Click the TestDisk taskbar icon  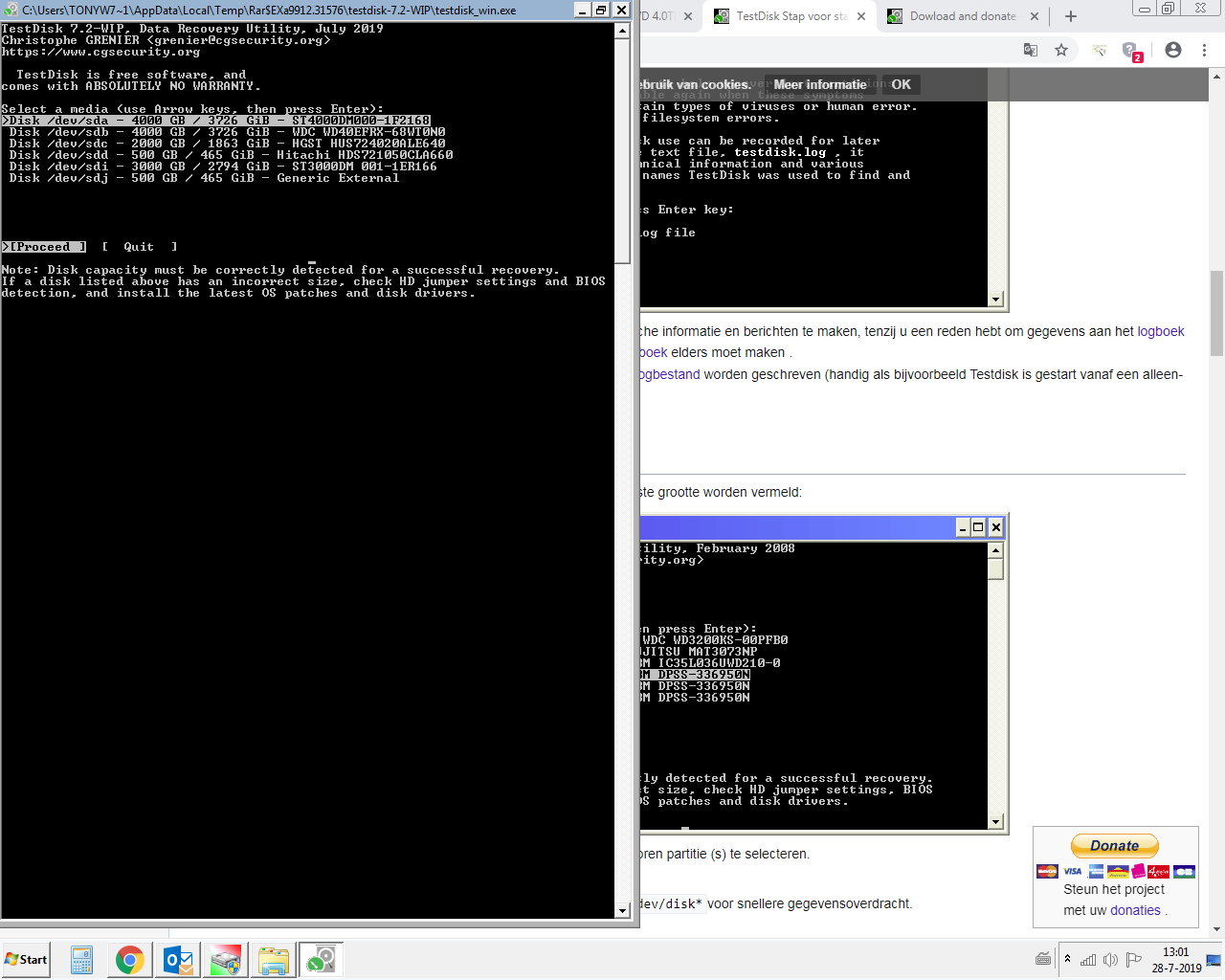[x=321, y=960]
